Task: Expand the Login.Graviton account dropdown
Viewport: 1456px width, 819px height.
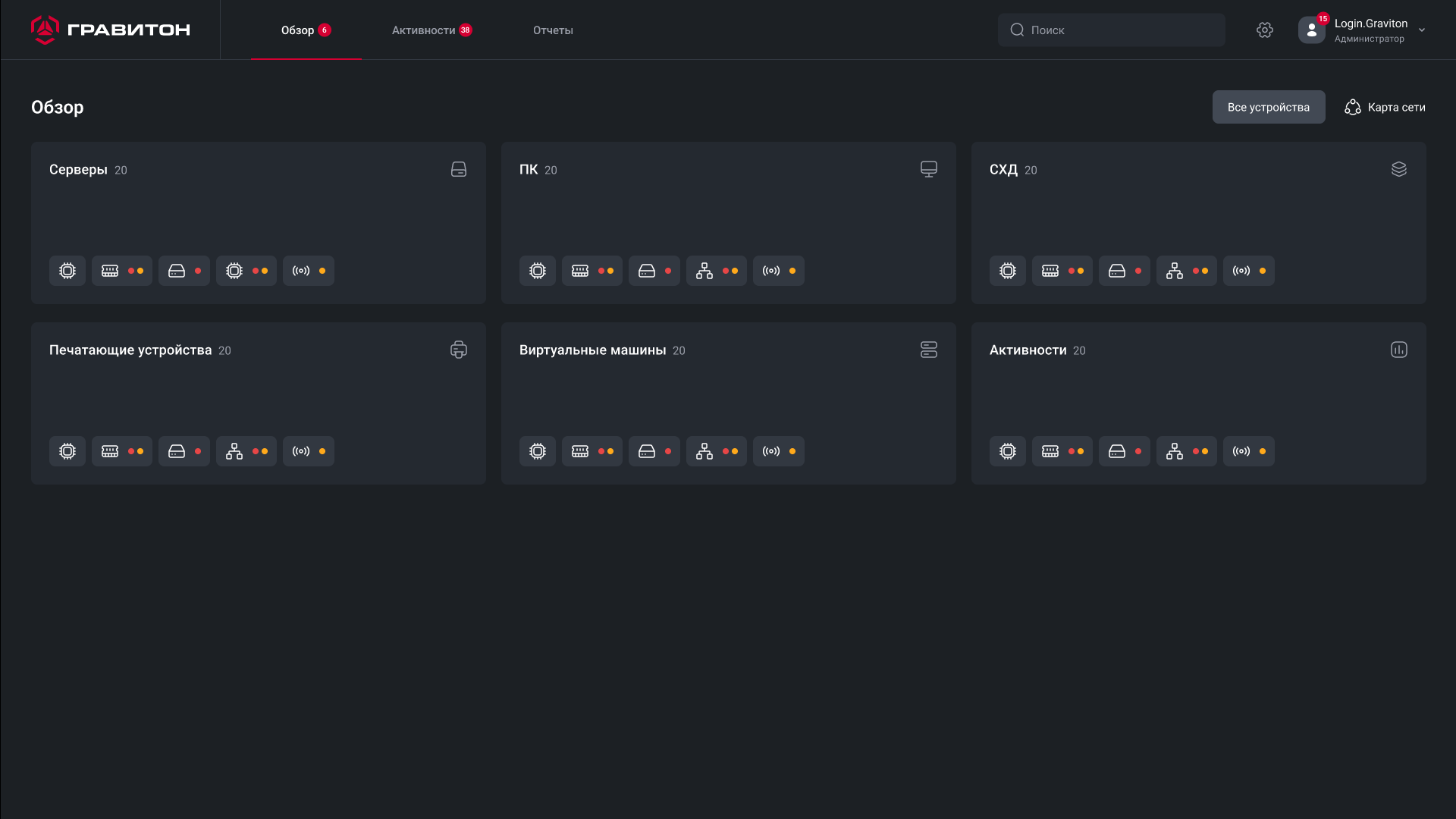Action: 1422,30
